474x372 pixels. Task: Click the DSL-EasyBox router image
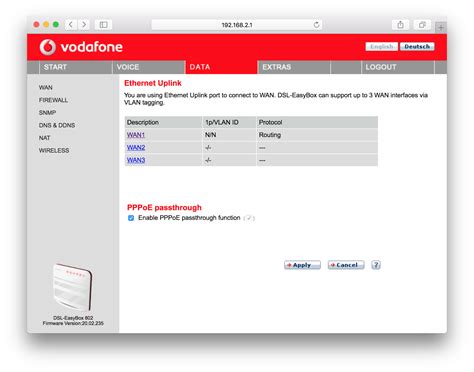(x=73, y=287)
